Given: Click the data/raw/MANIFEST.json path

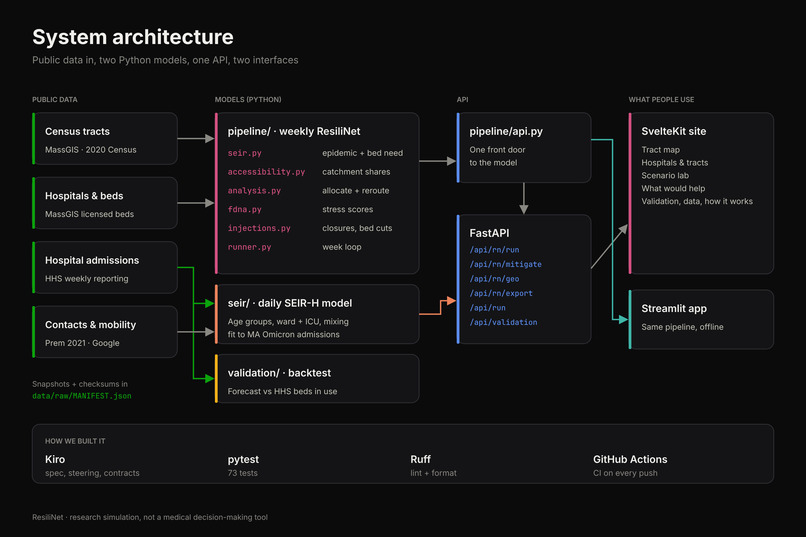Looking at the screenshot, I should (x=82, y=396).
